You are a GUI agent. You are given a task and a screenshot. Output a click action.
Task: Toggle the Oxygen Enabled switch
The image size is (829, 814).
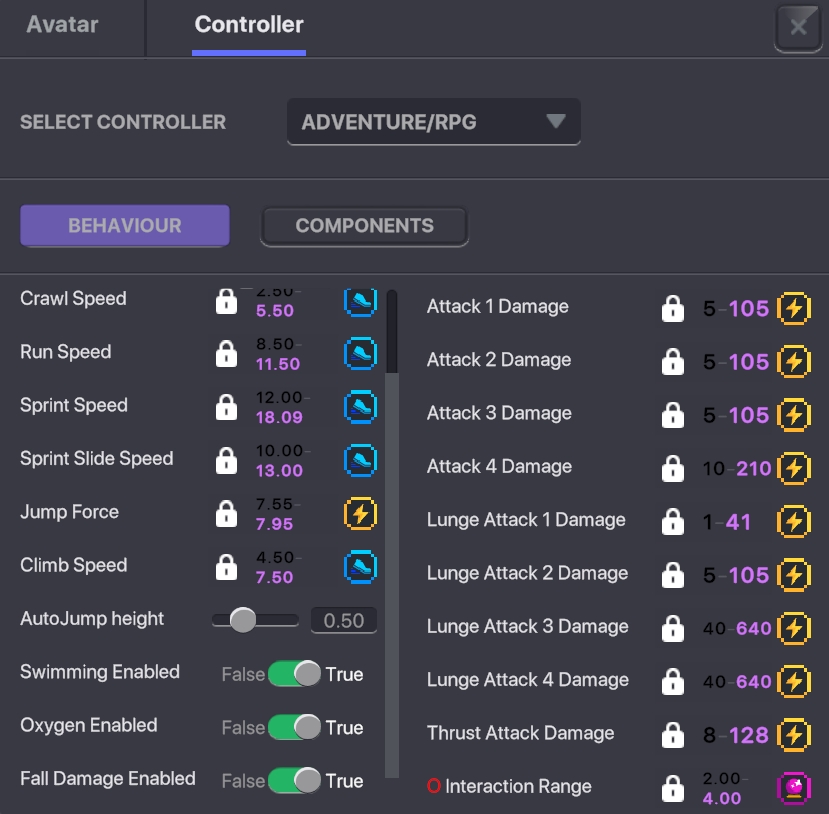pos(295,727)
